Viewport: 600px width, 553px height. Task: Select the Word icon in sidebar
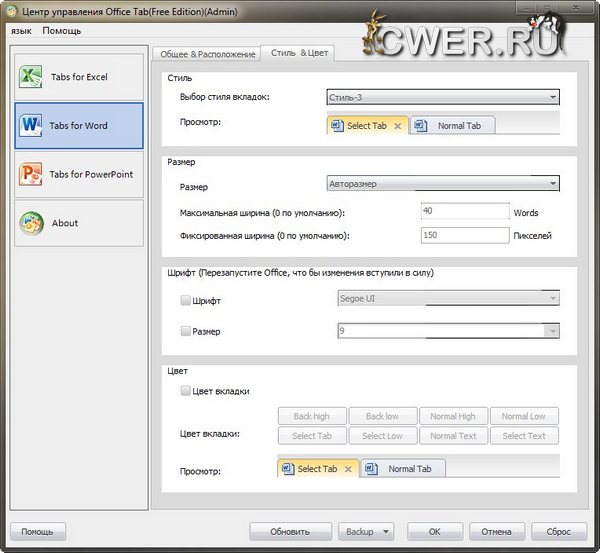click(31, 126)
